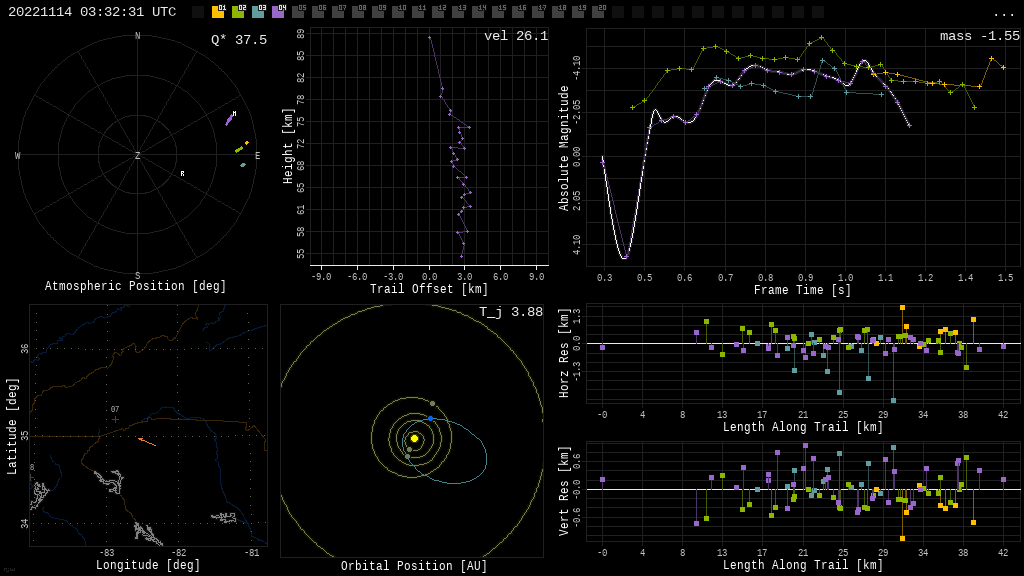
Task: Click the T_j 3.88 label
Action: coord(511,312)
